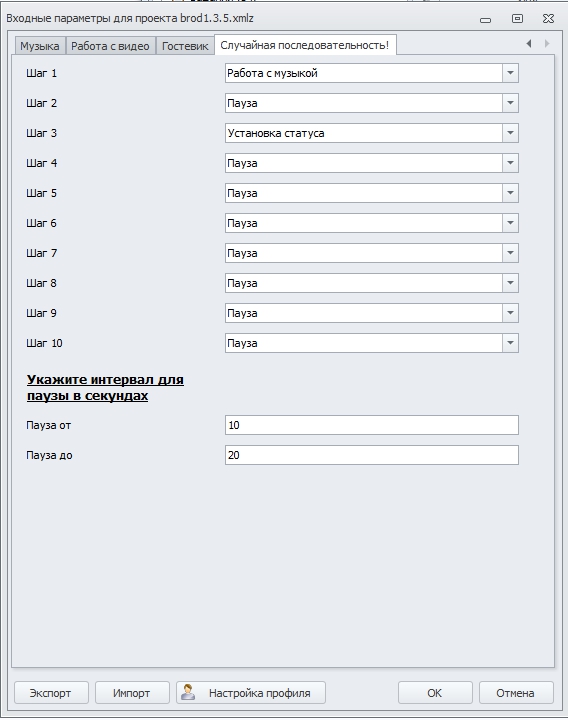Minimize the input parameters window
Image resolution: width=568 pixels, height=720 pixels.
pyautogui.click(x=485, y=20)
